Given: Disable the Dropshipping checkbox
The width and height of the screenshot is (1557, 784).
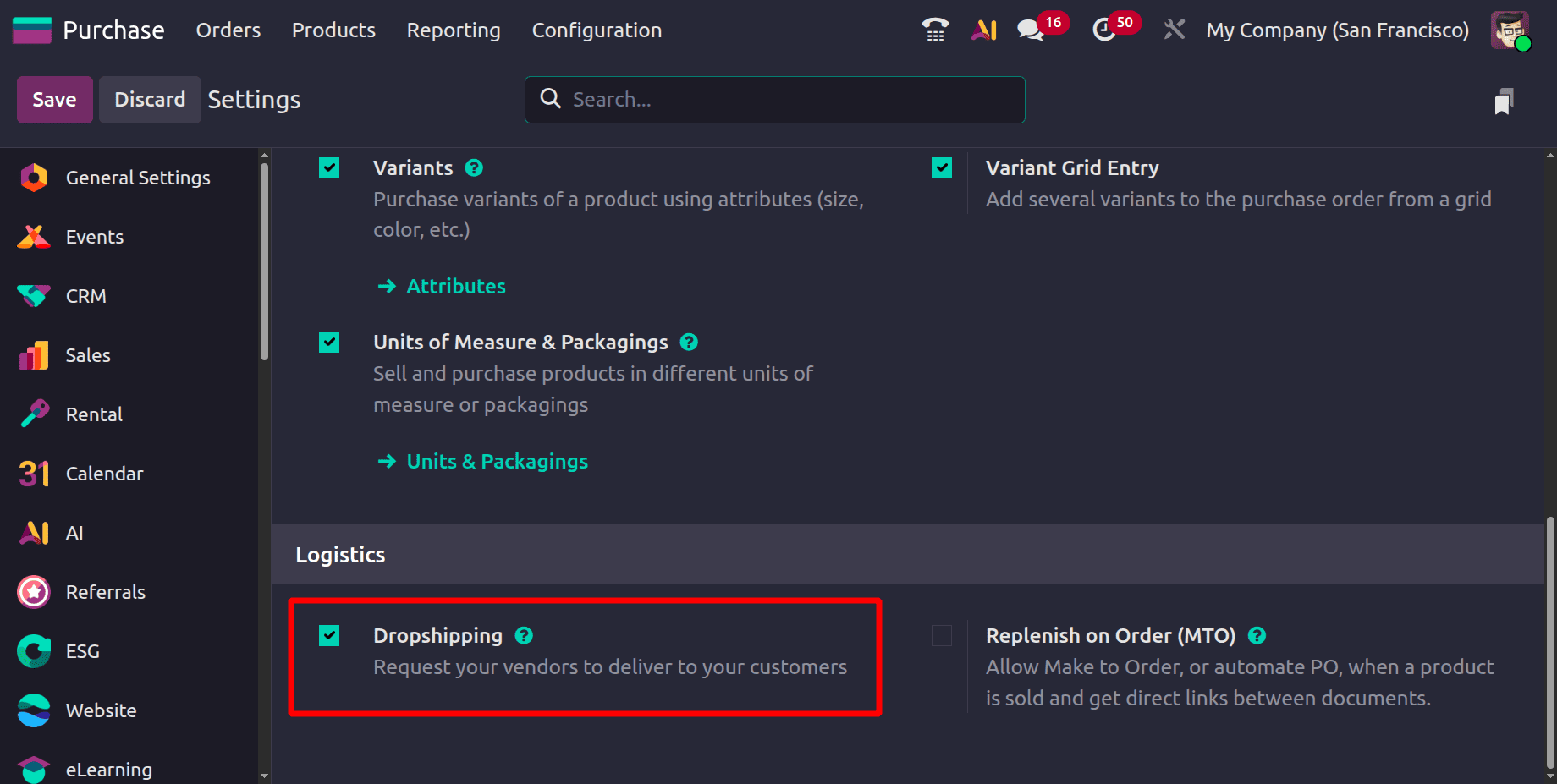Looking at the screenshot, I should point(329,635).
